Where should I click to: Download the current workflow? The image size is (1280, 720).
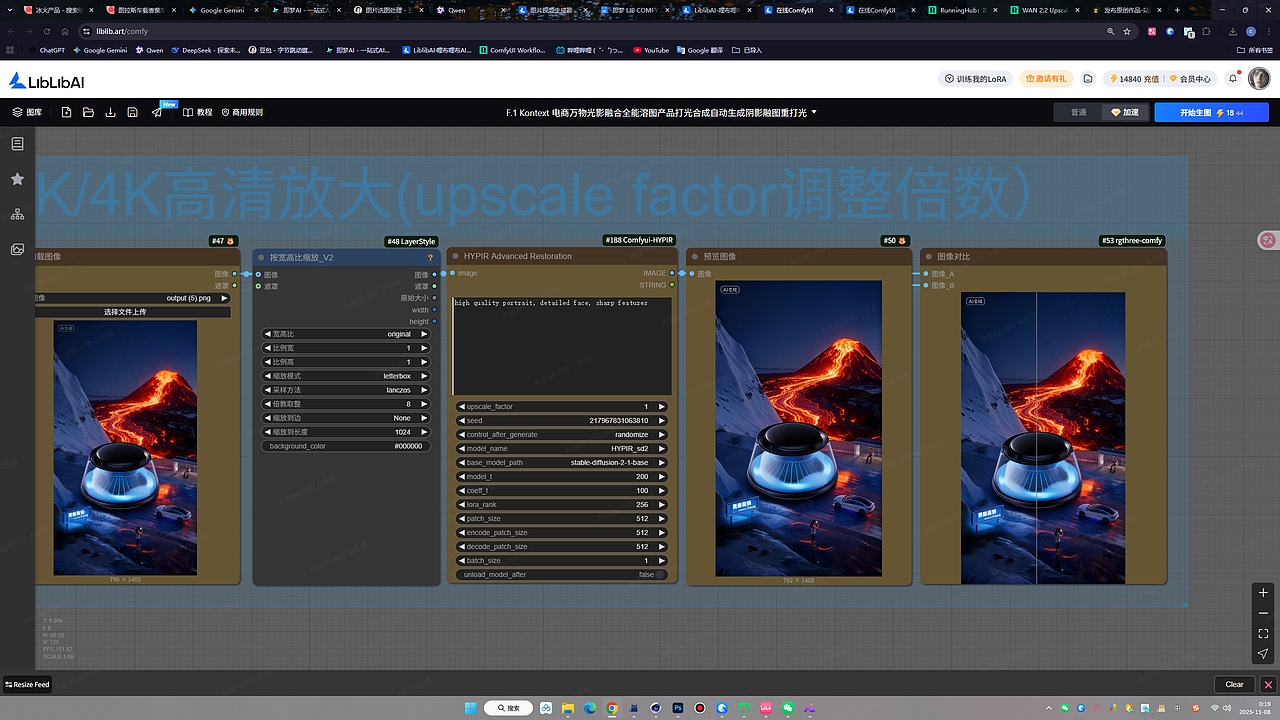[x=110, y=113]
